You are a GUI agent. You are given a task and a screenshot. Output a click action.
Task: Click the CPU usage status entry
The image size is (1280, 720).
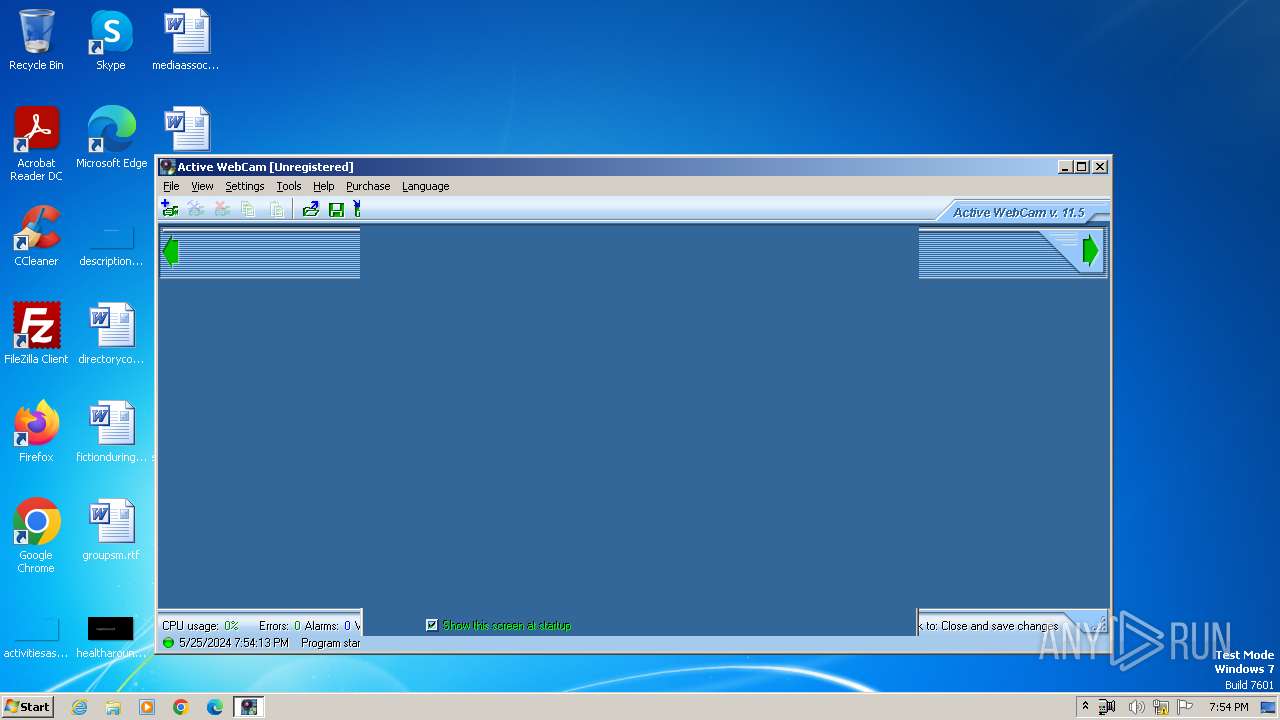[200, 626]
